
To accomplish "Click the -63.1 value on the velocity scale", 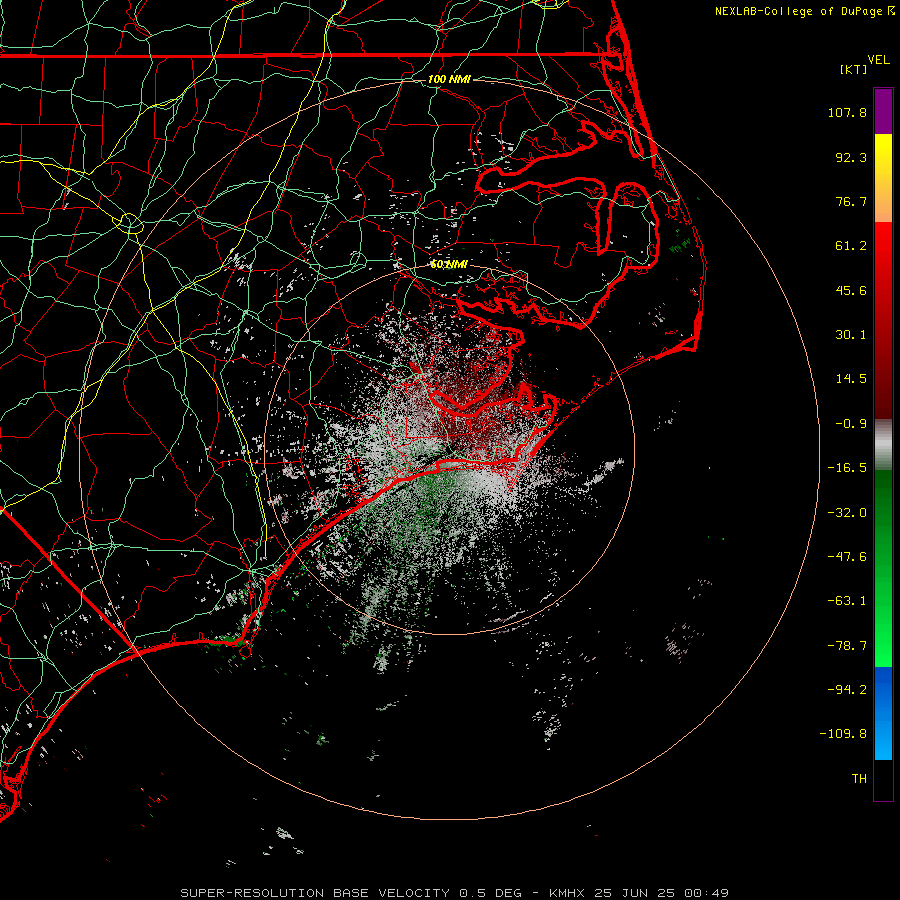I will coord(847,601).
